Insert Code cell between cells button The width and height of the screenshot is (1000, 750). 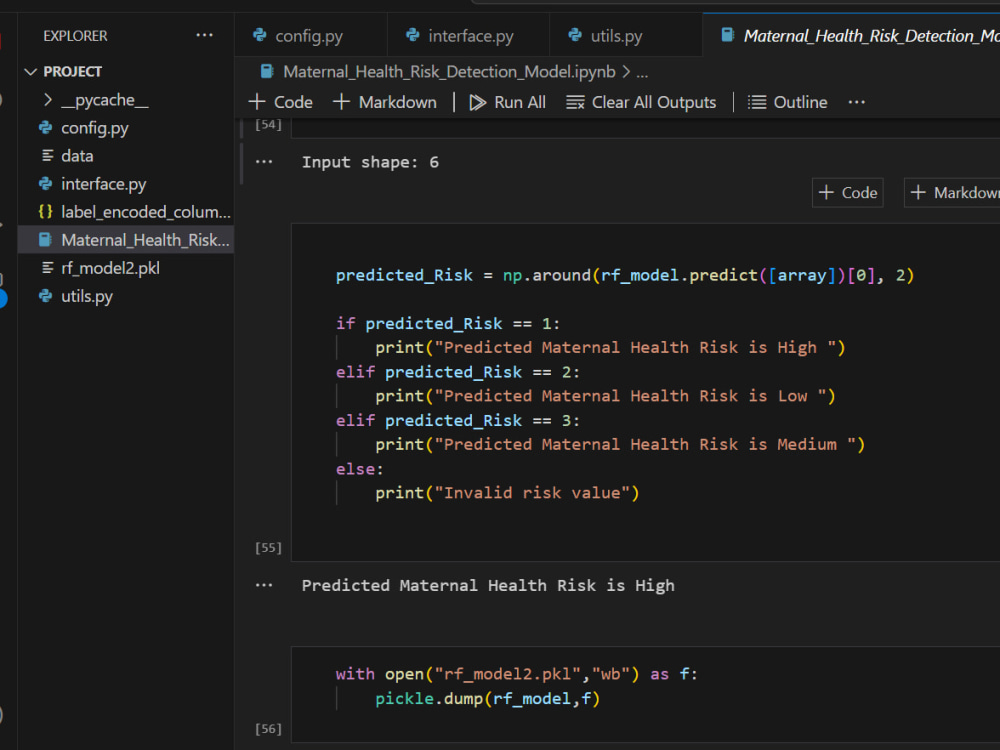pyautogui.click(x=848, y=193)
